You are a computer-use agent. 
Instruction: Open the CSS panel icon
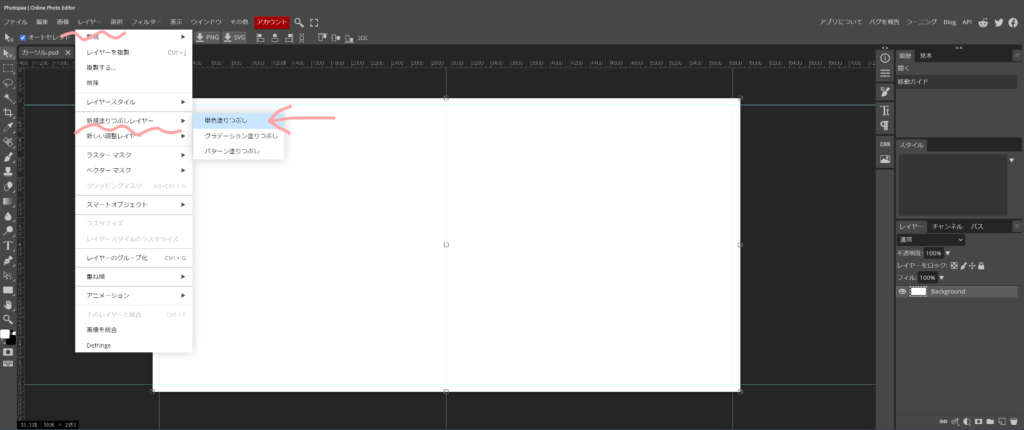click(x=885, y=143)
